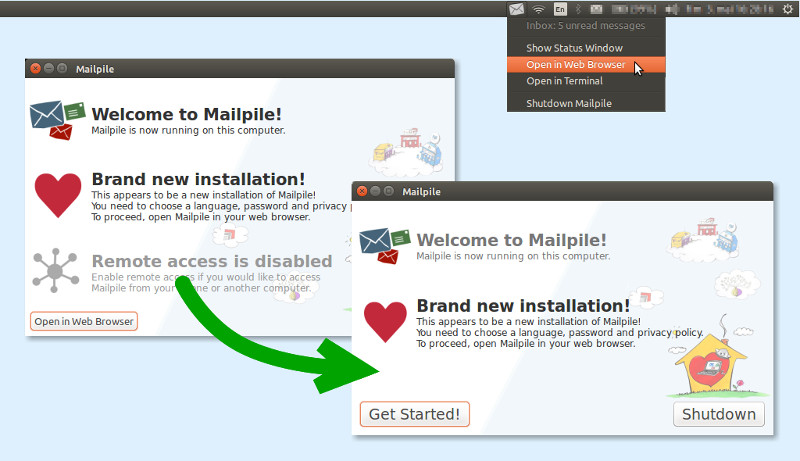Click red heart icon in back window
The image size is (800, 461).
(x=58, y=195)
